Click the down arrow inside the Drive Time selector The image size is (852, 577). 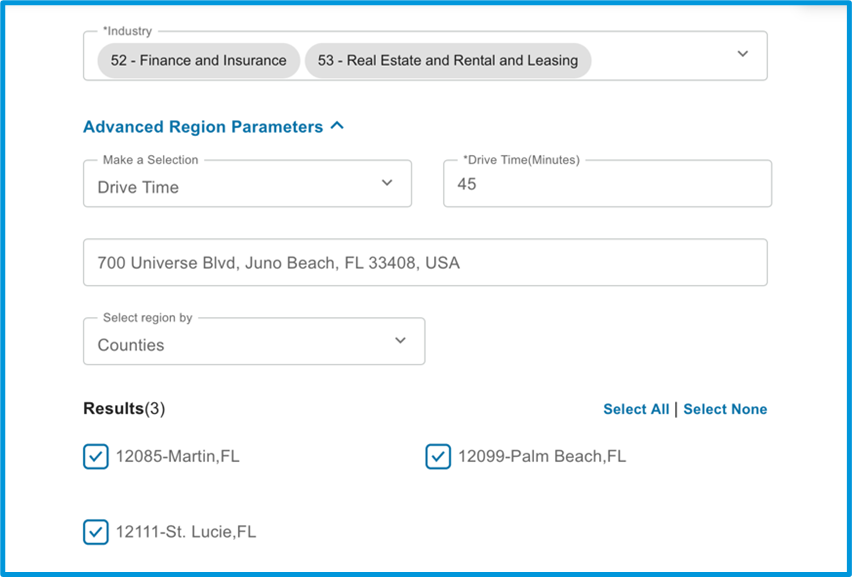[x=387, y=183]
